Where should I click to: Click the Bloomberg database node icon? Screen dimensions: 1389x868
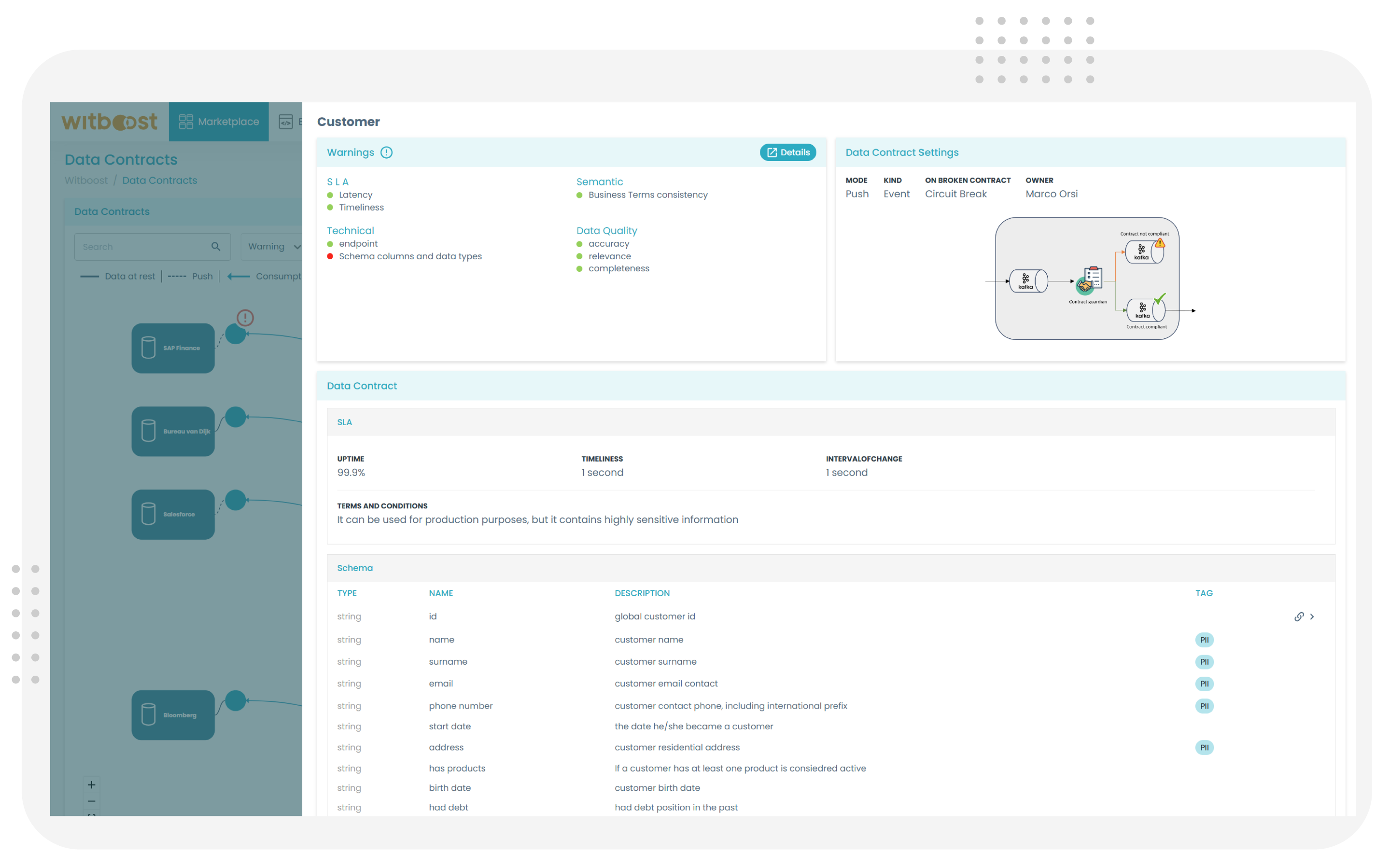click(x=148, y=713)
